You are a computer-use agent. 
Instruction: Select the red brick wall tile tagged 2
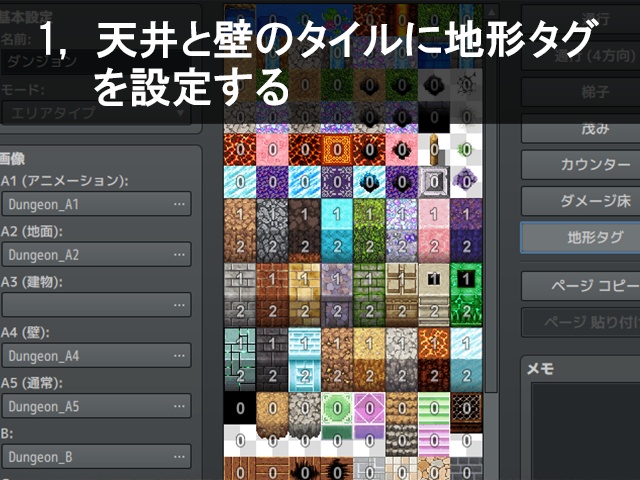(272, 311)
